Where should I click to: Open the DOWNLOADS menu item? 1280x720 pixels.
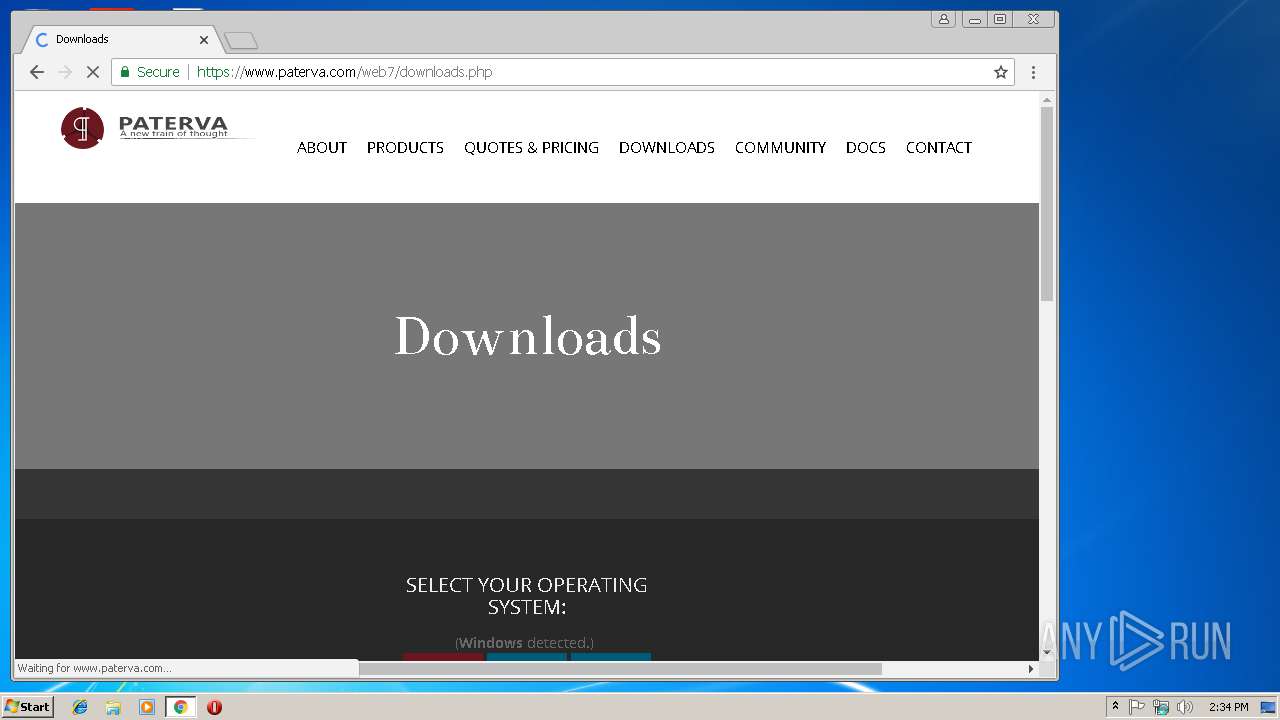coord(667,148)
